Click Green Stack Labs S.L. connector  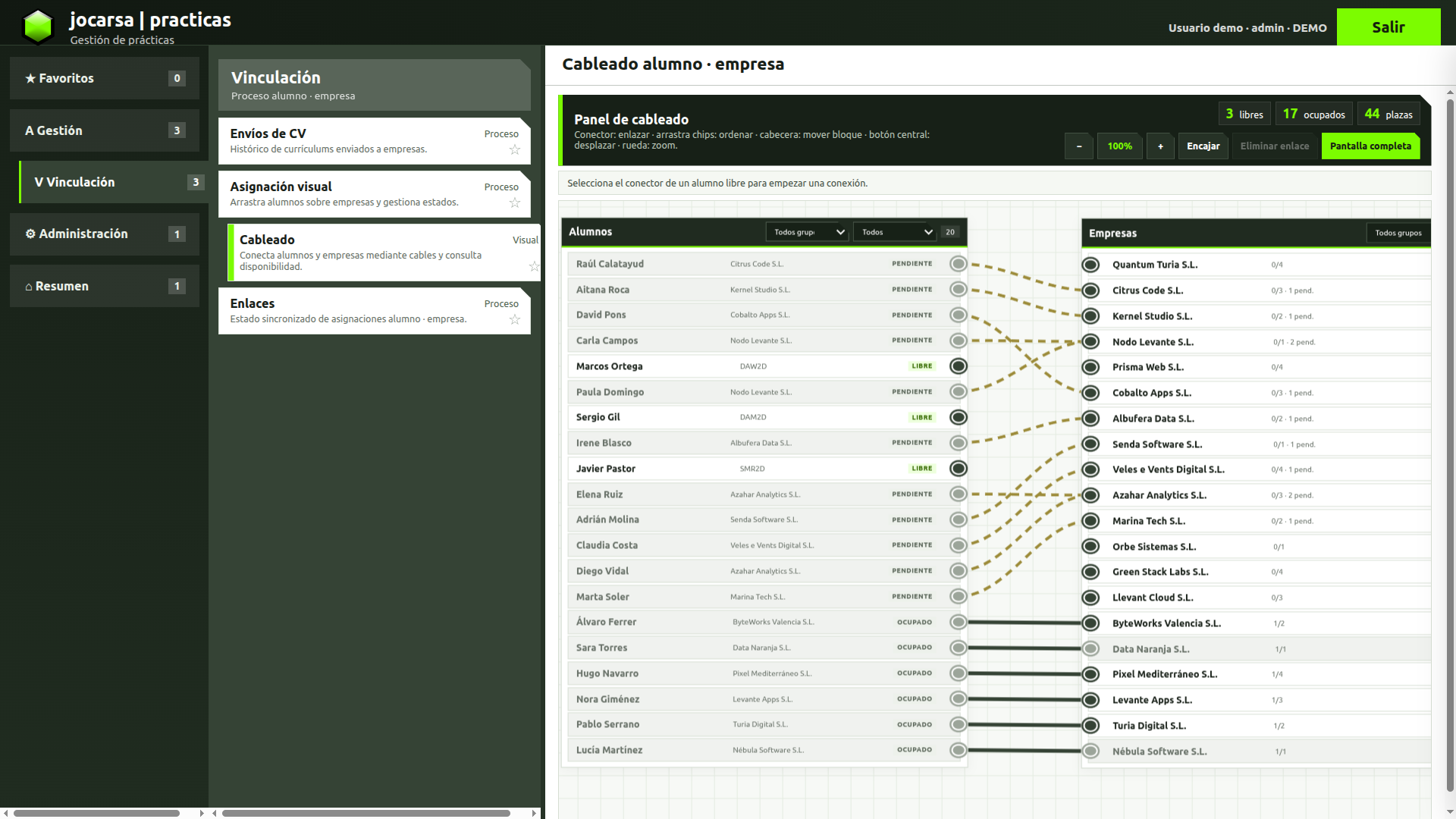coord(1090,572)
